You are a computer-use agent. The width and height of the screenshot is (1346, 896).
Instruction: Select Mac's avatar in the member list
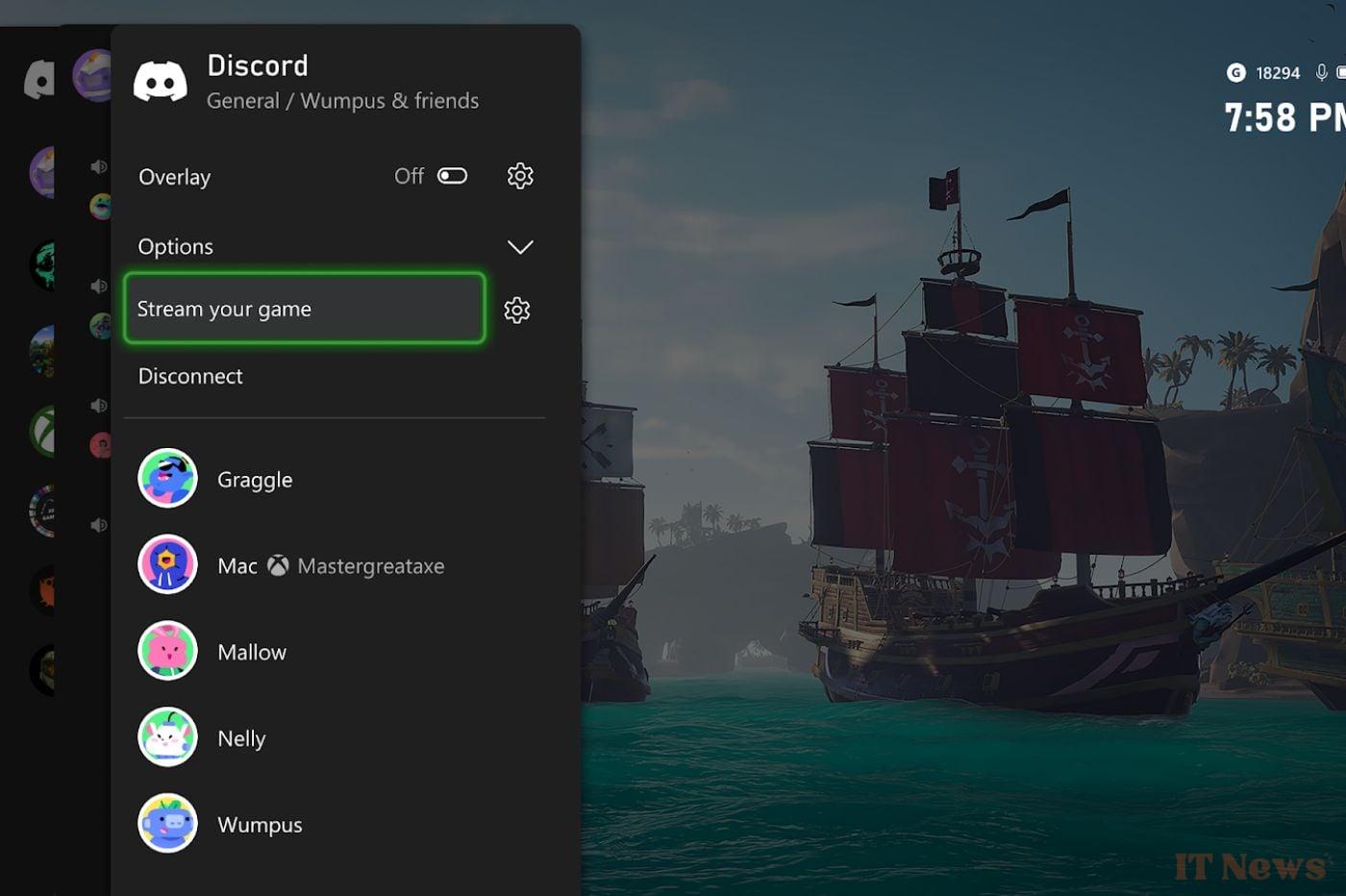167,564
